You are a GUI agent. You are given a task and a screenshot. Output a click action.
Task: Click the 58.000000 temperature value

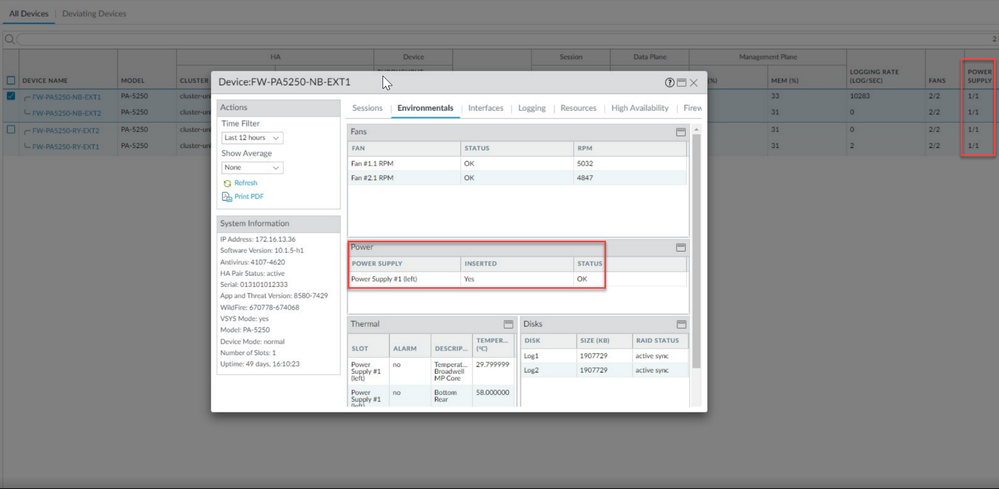[492, 393]
